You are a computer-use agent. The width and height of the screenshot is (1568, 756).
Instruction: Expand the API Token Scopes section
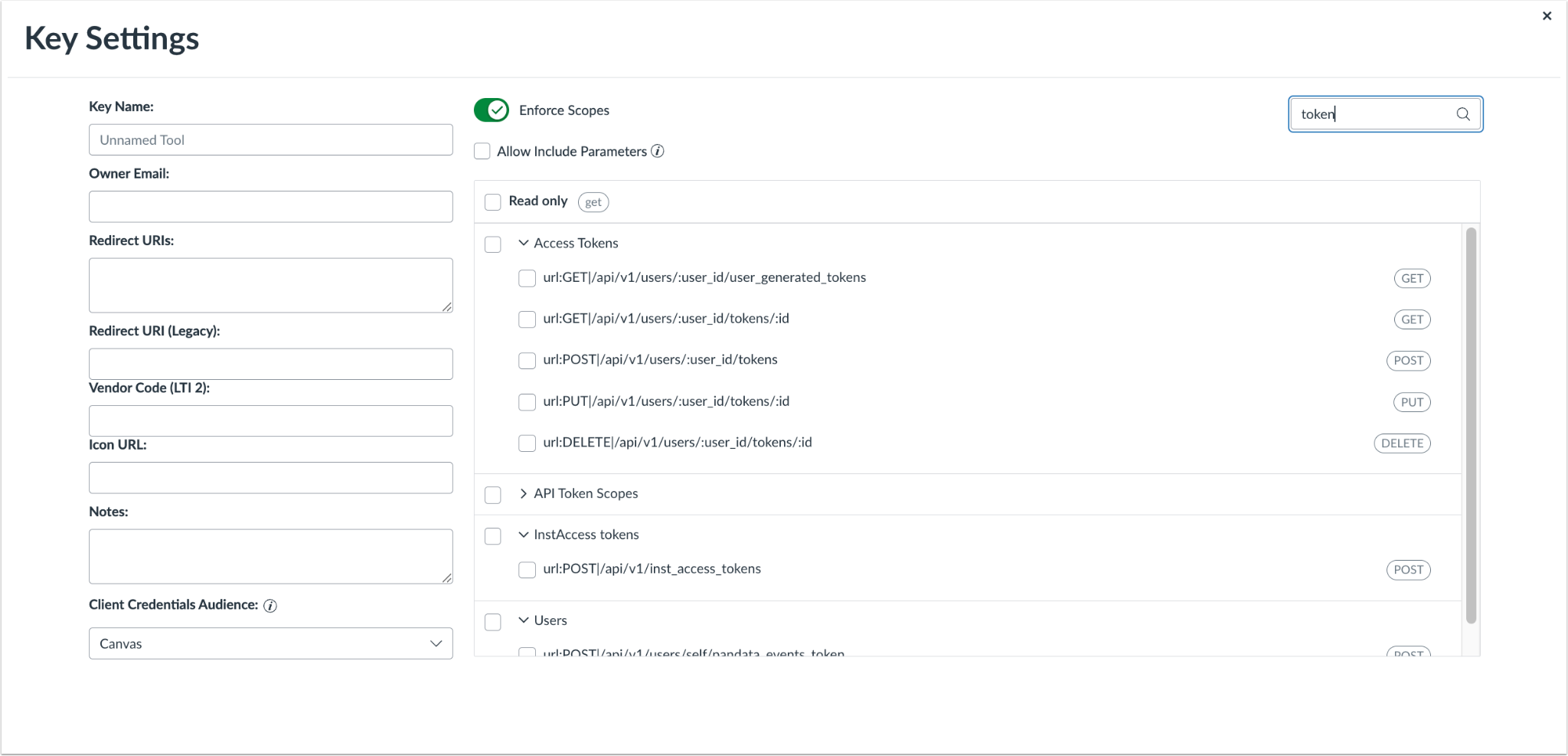click(x=523, y=493)
